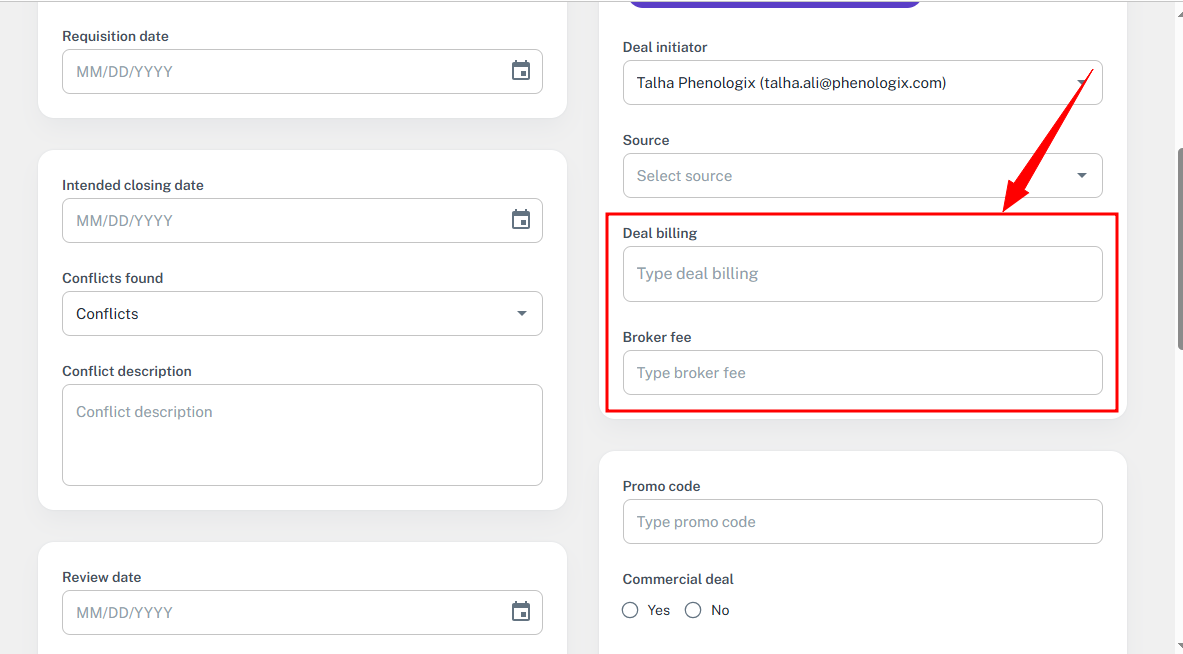Click the scrollbar down arrow
1183x654 pixels.
coord(1178,646)
